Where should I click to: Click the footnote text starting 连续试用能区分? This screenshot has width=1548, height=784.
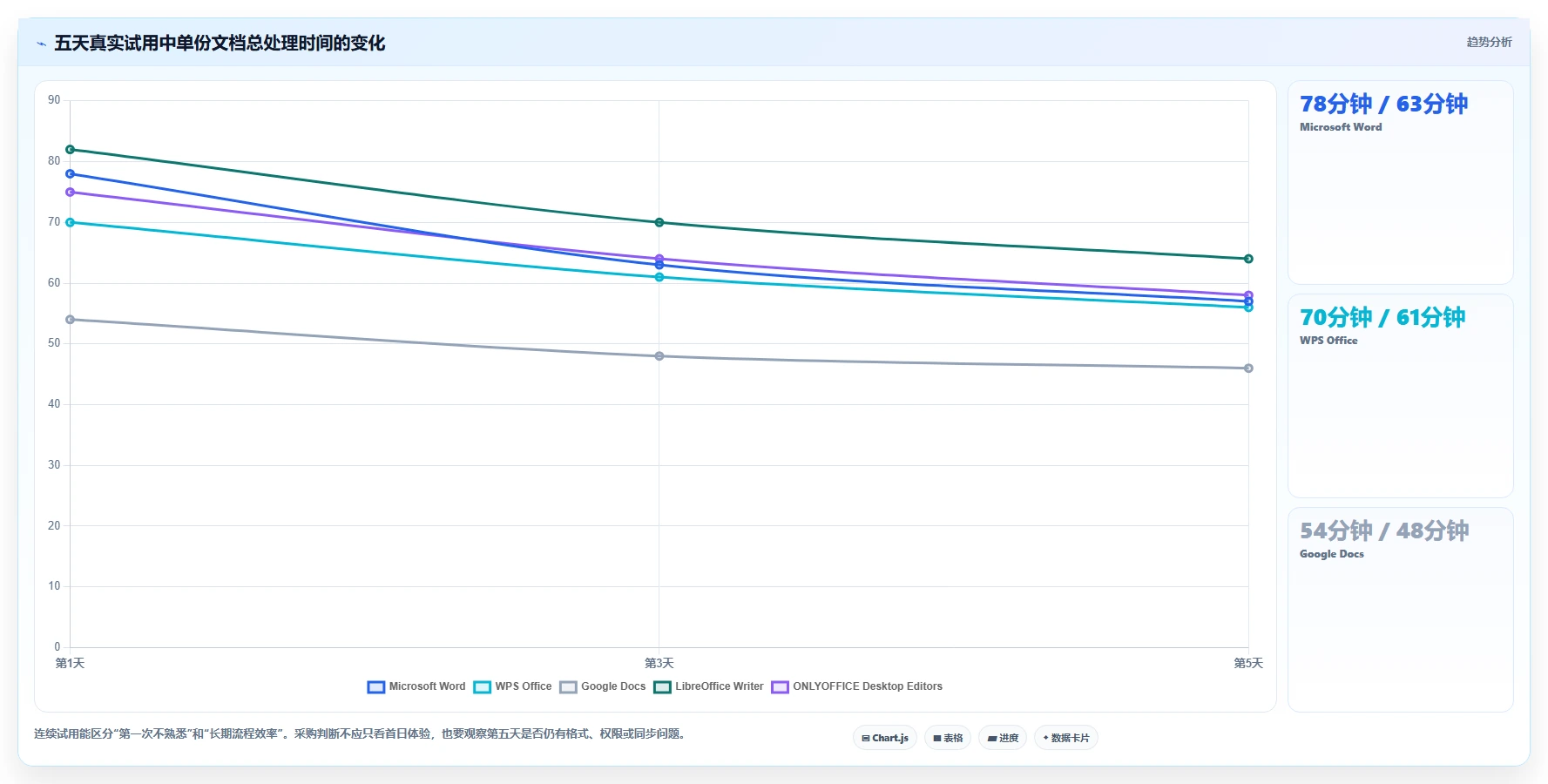click(362, 734)
